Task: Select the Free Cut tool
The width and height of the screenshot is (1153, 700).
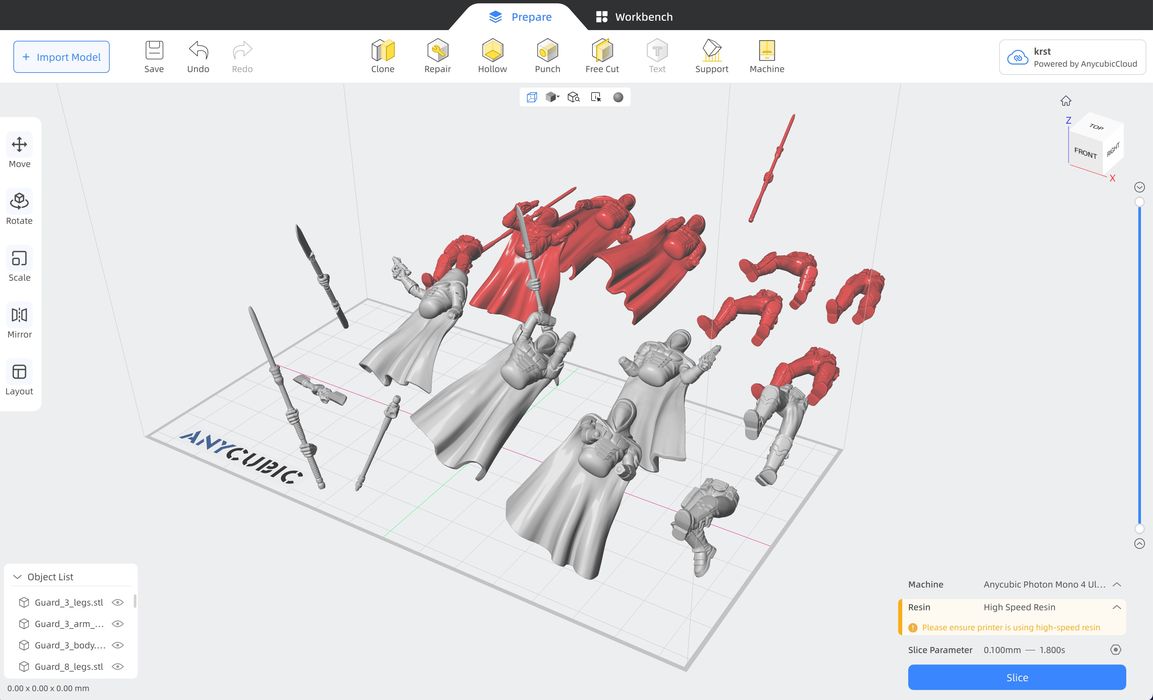Action: pyautogui.click(x=602, y=56)
